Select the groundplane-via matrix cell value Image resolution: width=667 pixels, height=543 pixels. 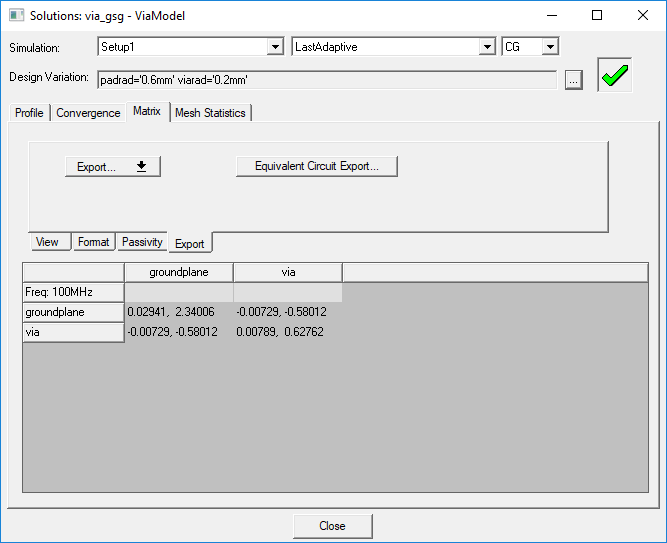coord(281,312)
